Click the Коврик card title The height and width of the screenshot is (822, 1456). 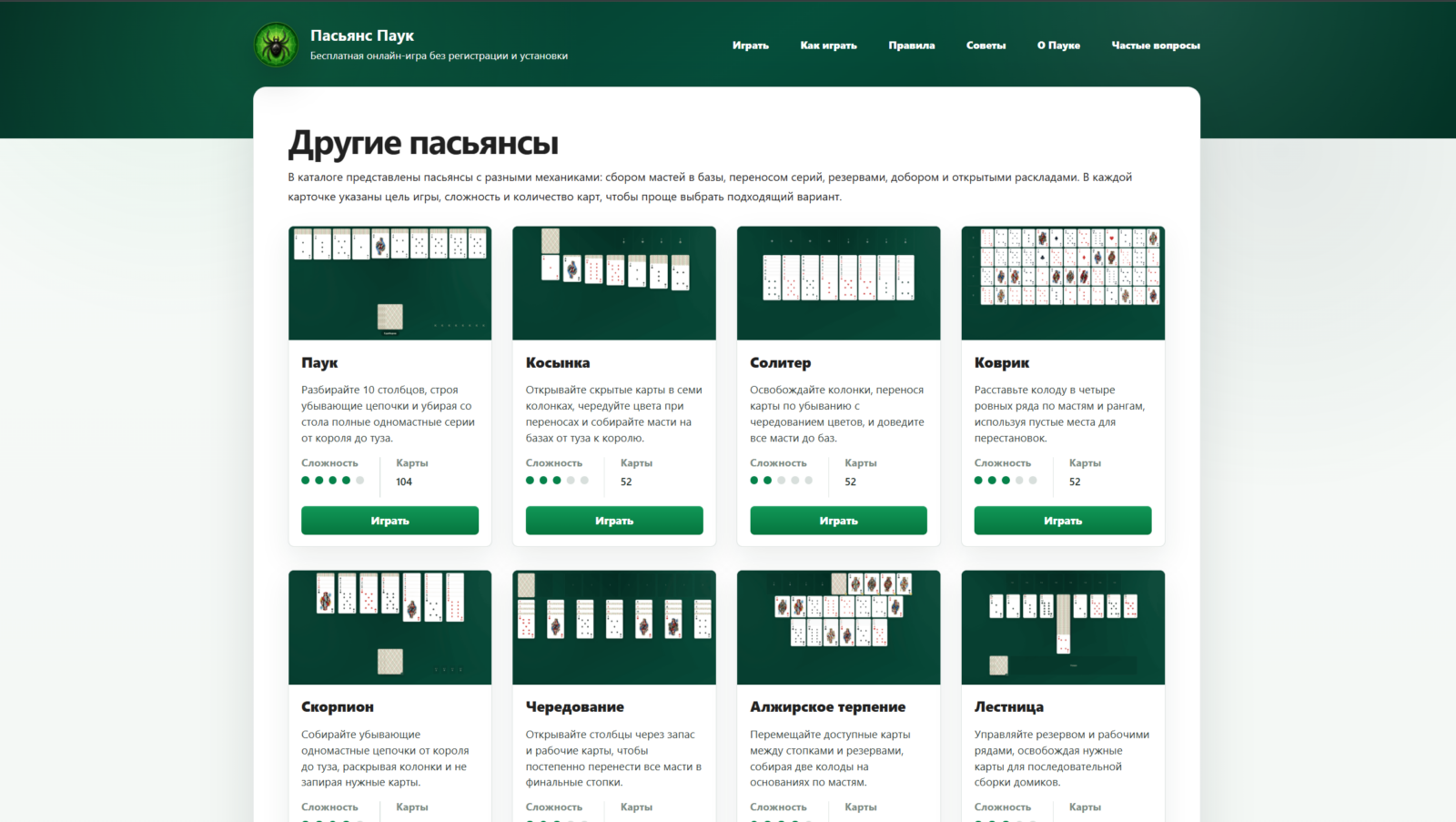point(1002,362)
